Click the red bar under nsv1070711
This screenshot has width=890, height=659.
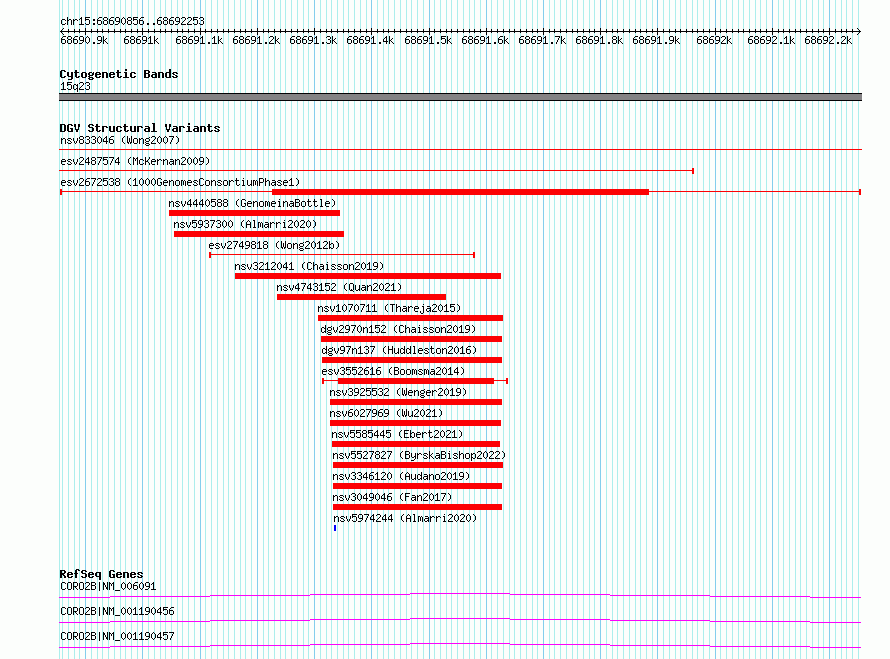click(410, 318)
